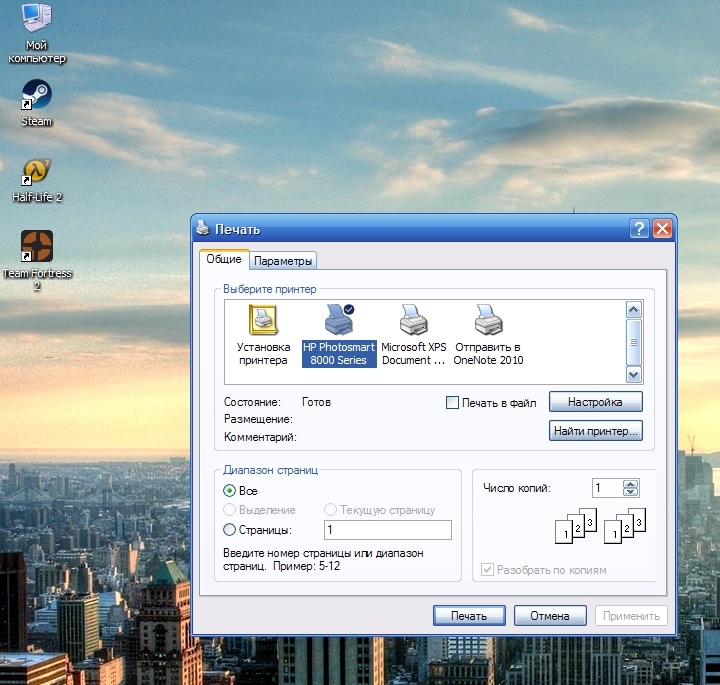
Task: Decrease number of copies with down arrow
Action: click(x=630, y=493)
